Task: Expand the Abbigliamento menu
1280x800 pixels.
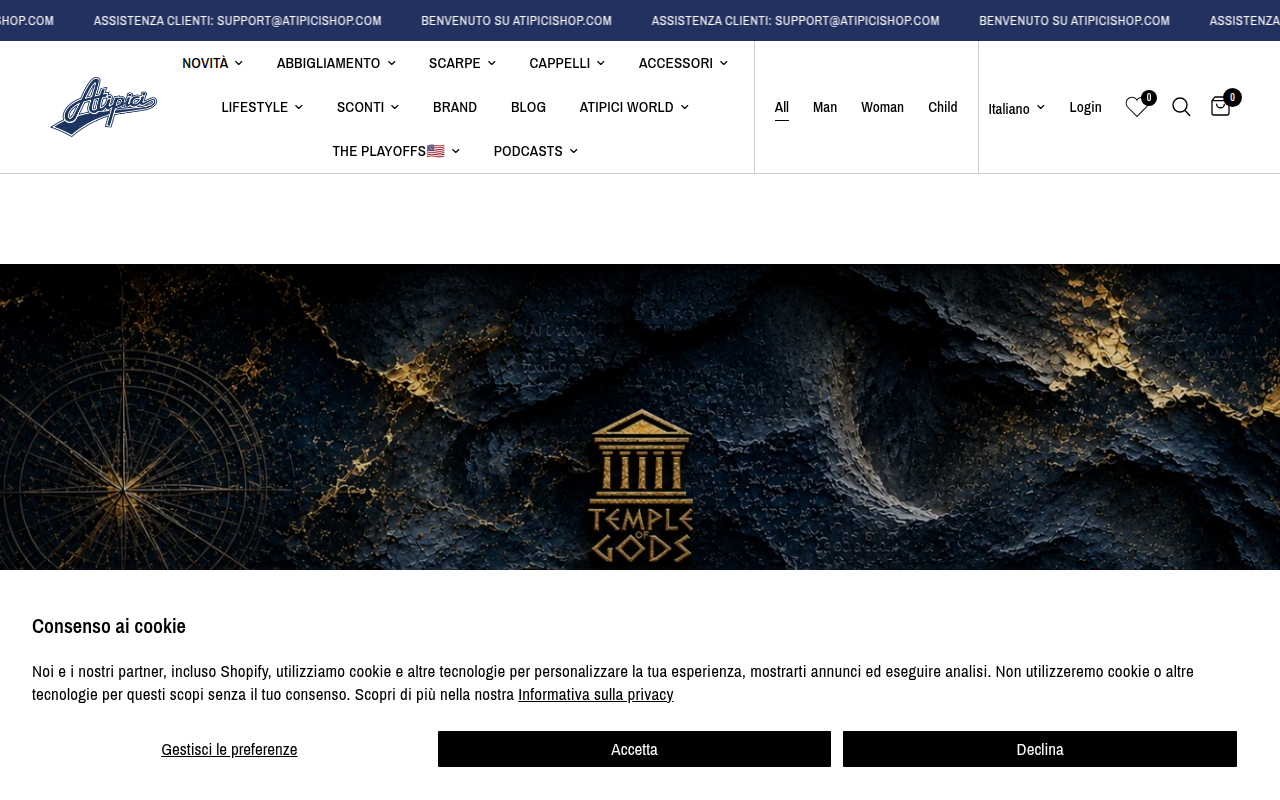Action: 336,63
